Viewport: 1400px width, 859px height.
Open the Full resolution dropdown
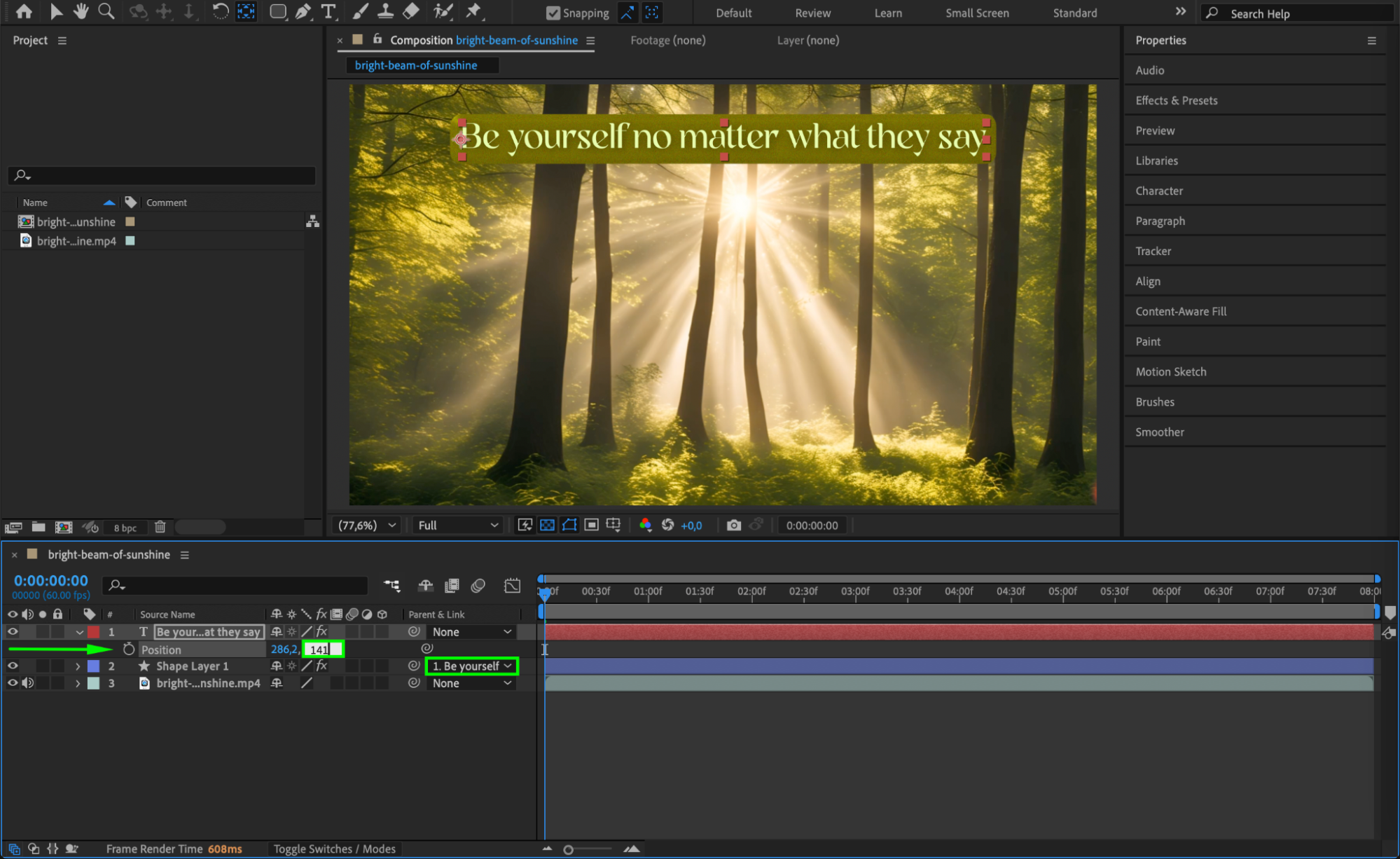click(457, 525)
